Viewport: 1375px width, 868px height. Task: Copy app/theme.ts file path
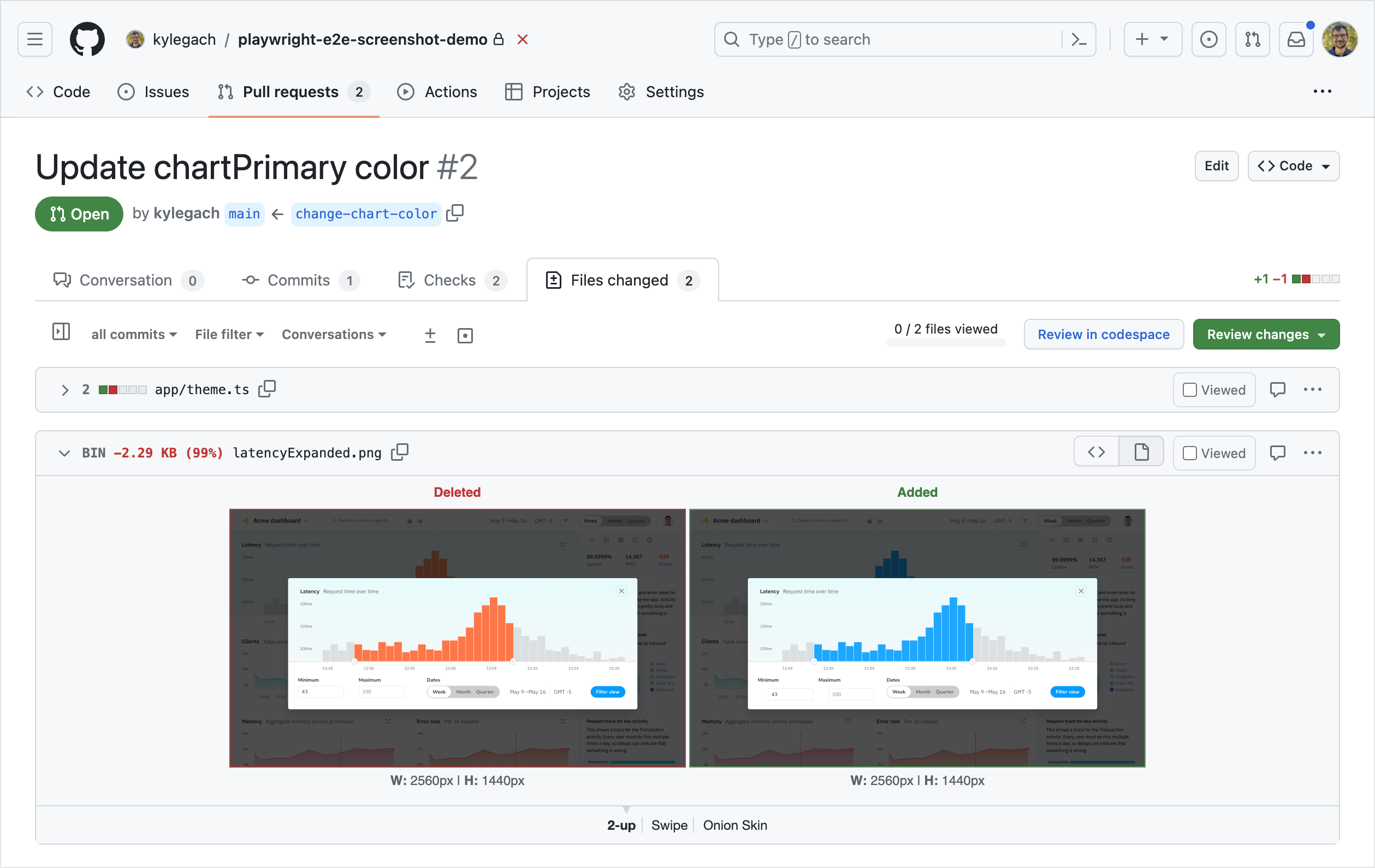pyautogui.click(x=266, y=389)
